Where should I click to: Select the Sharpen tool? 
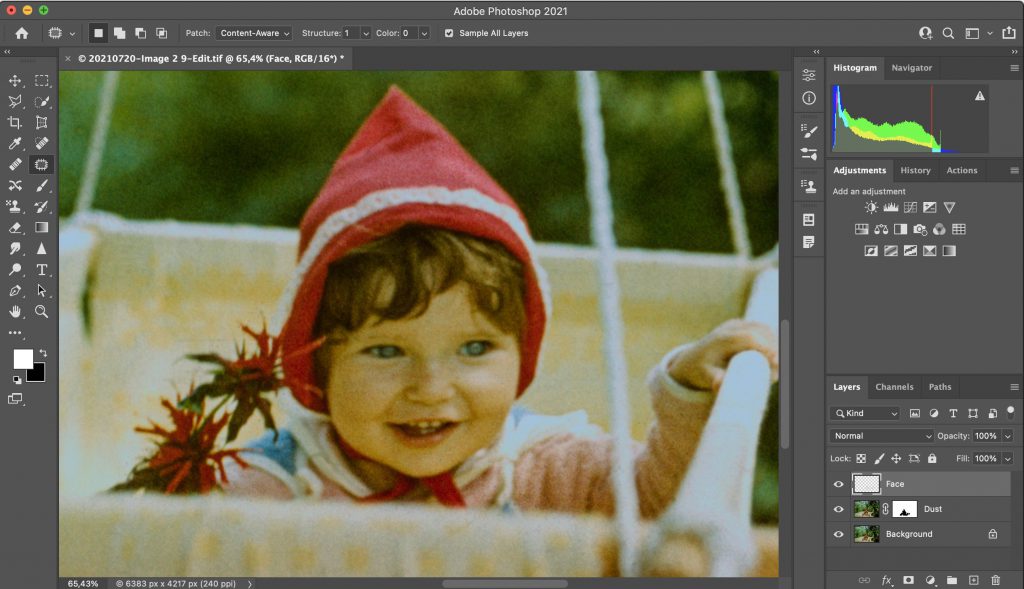[x=42, y=249]
